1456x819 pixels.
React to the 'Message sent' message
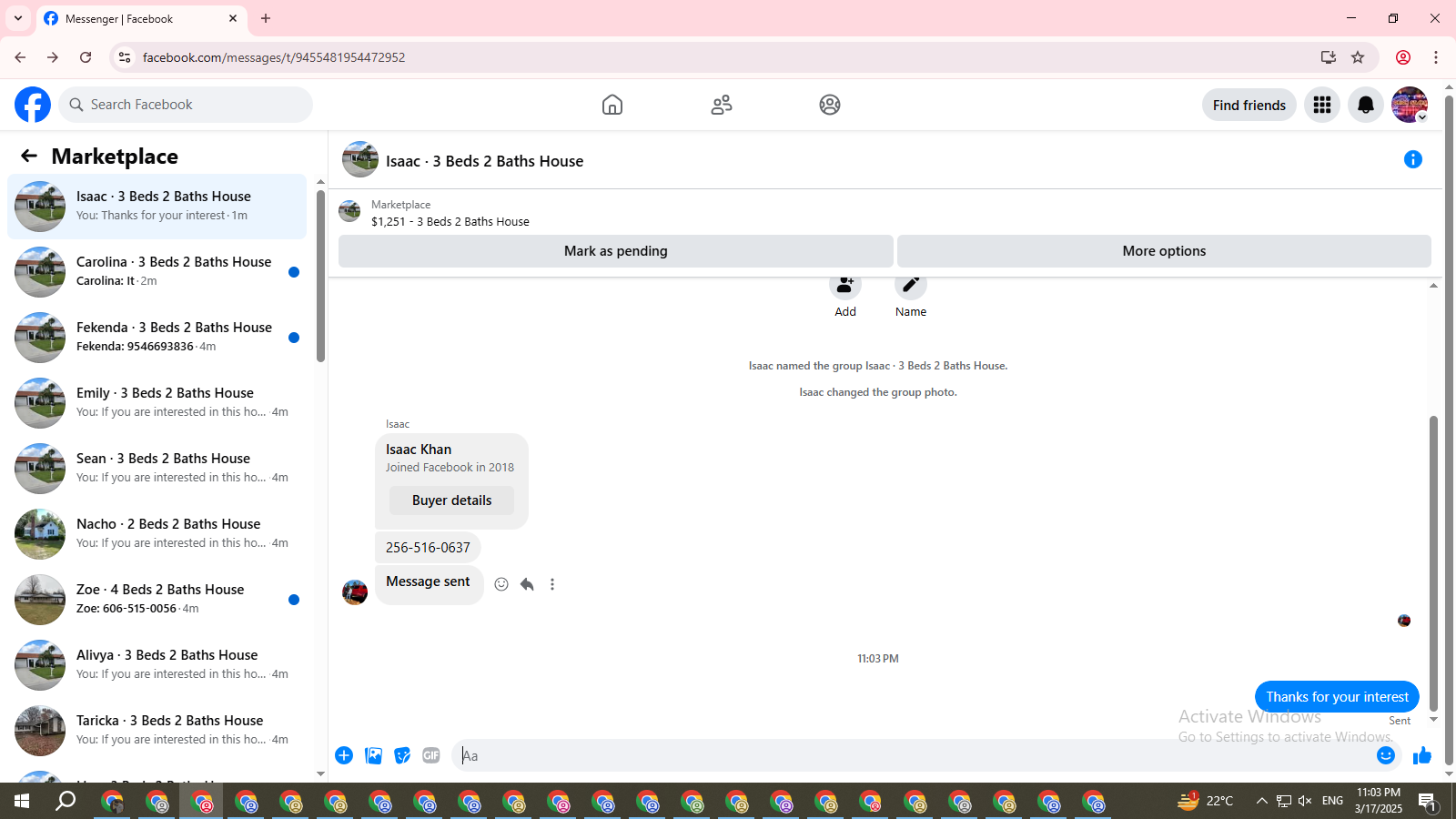(x=501, y=584)
